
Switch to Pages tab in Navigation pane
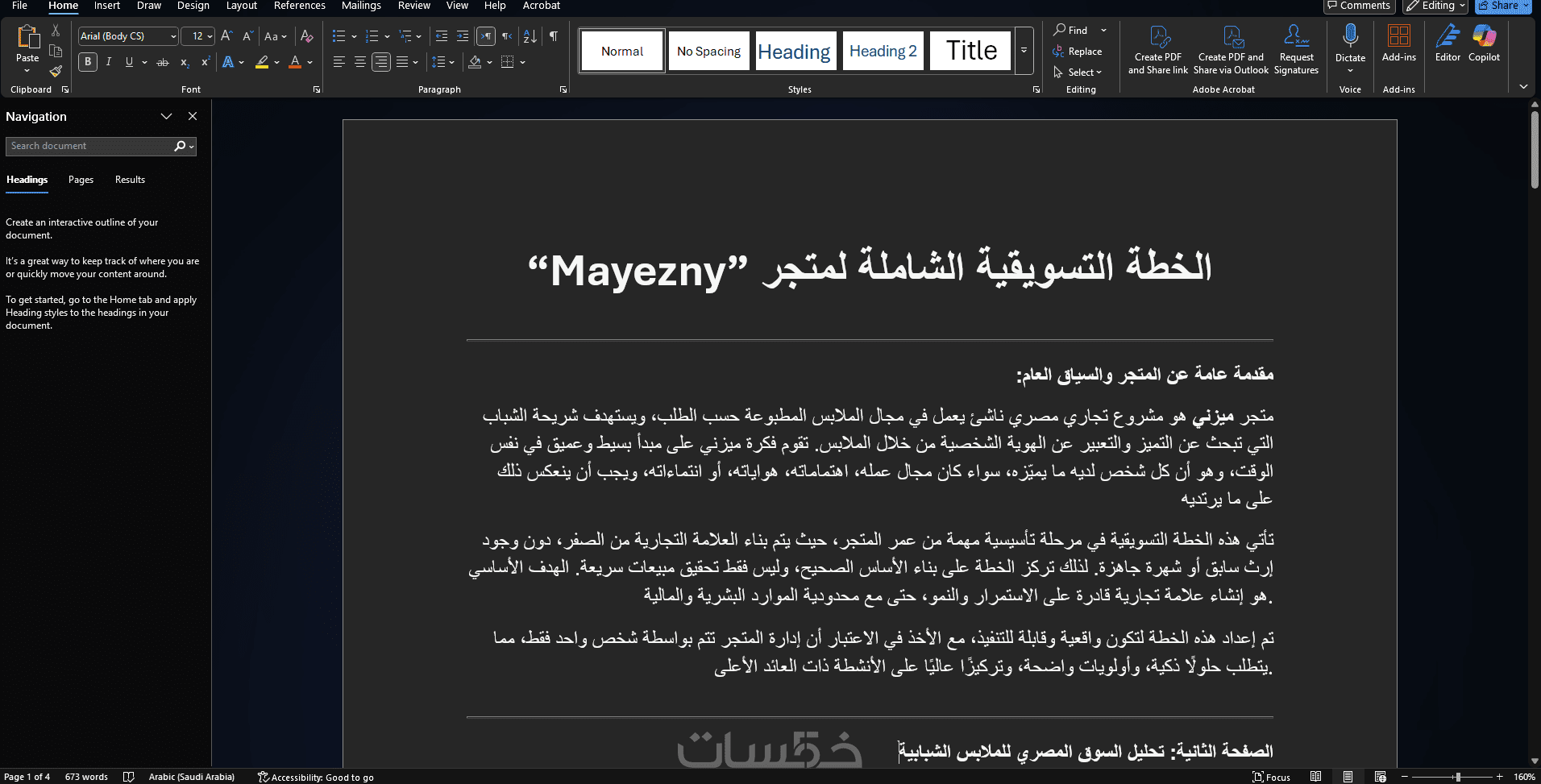click(81, 180)
